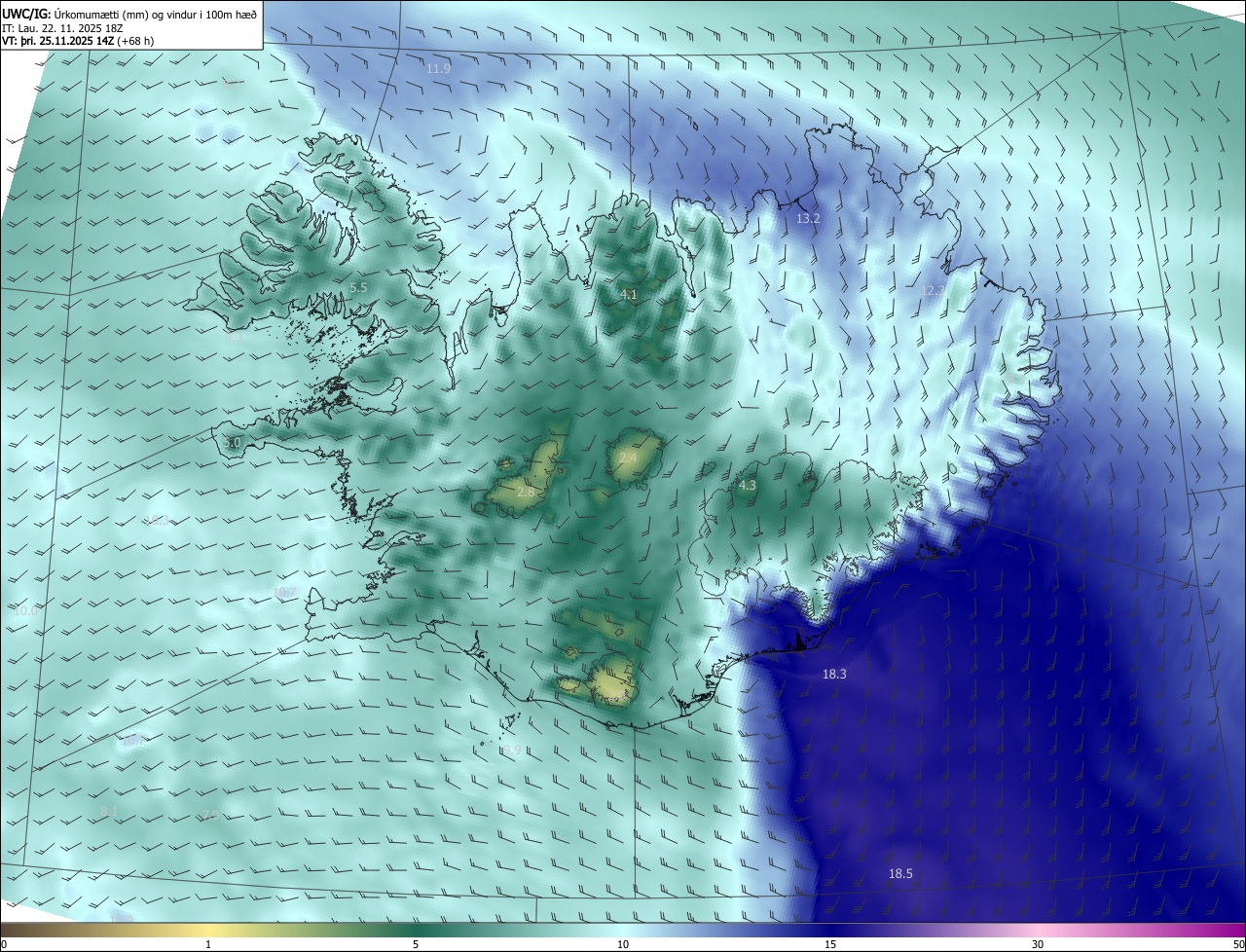Pick the 9.9 value near the southern islands
The image size is (1246, 952).
pos(512,750)
